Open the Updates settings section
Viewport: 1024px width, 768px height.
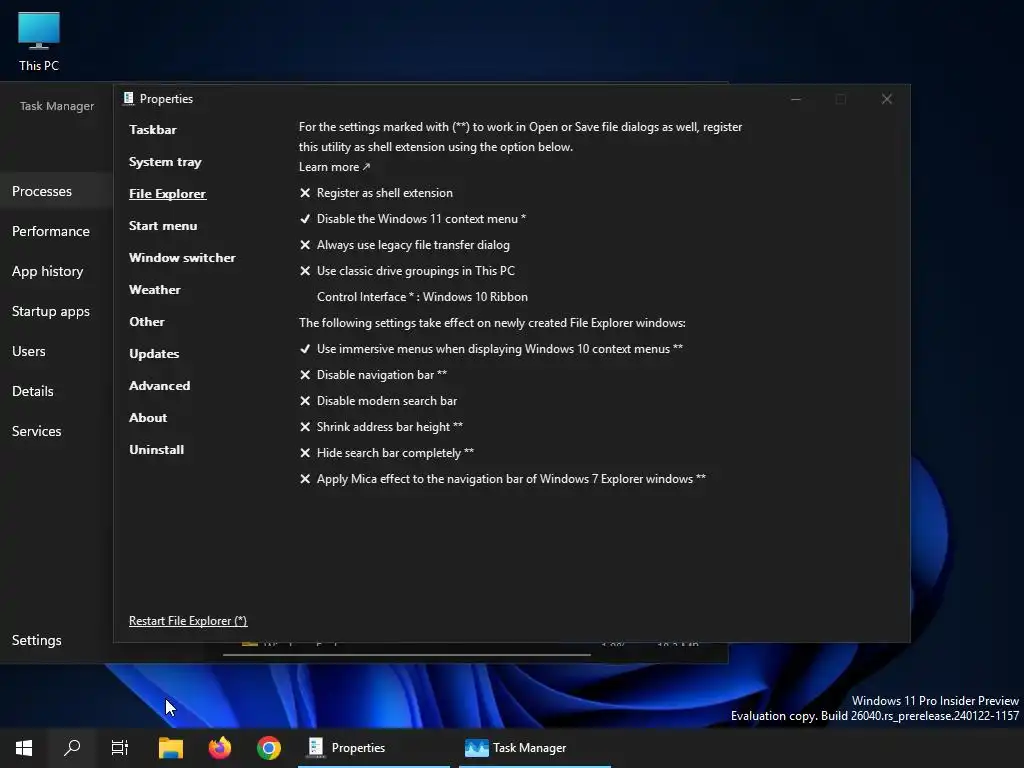pos(154,353)
